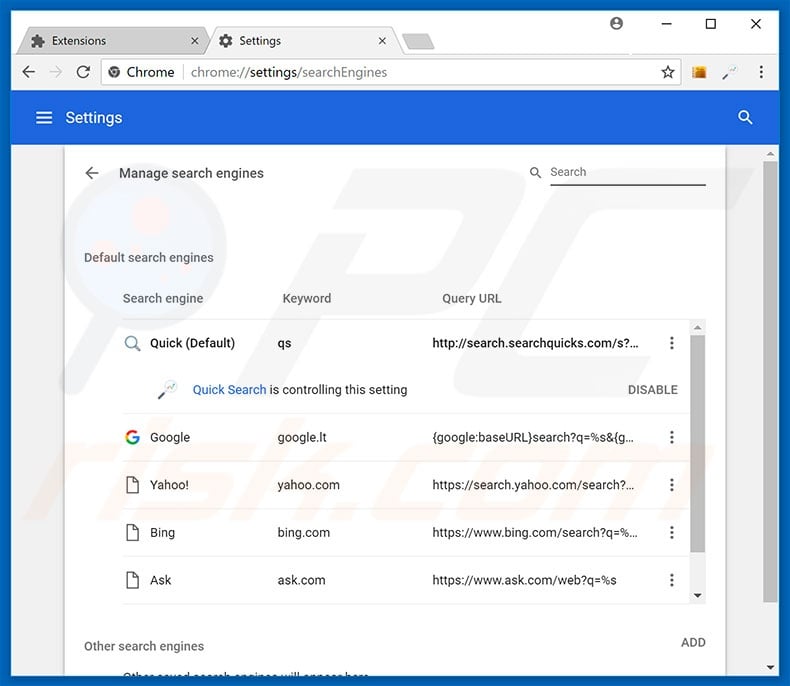Click the google.lt keyword
The width and height of the screenshot is (790, 686).
302,437
